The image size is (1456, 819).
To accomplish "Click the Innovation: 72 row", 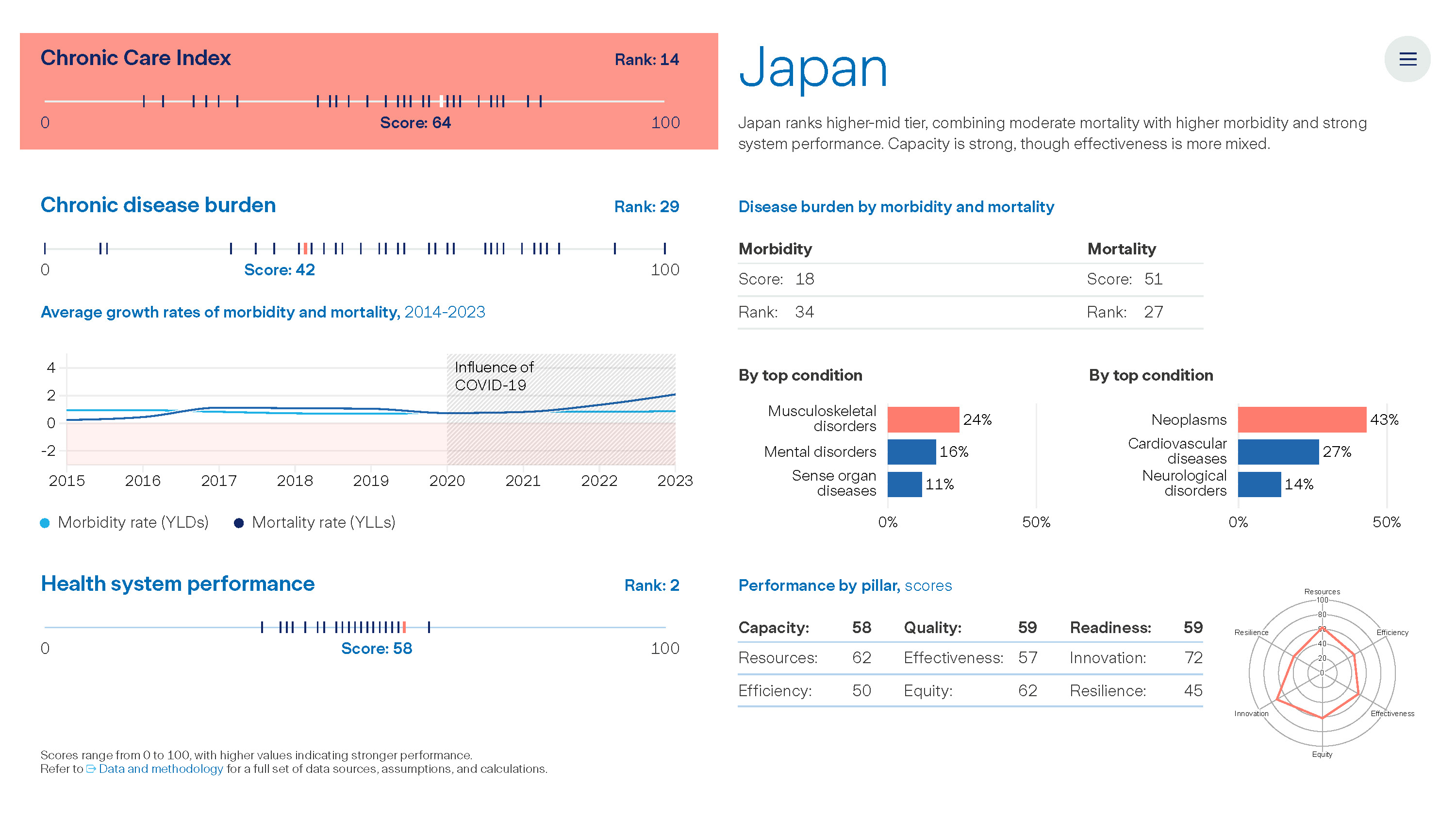I will tap(1136, 658).
